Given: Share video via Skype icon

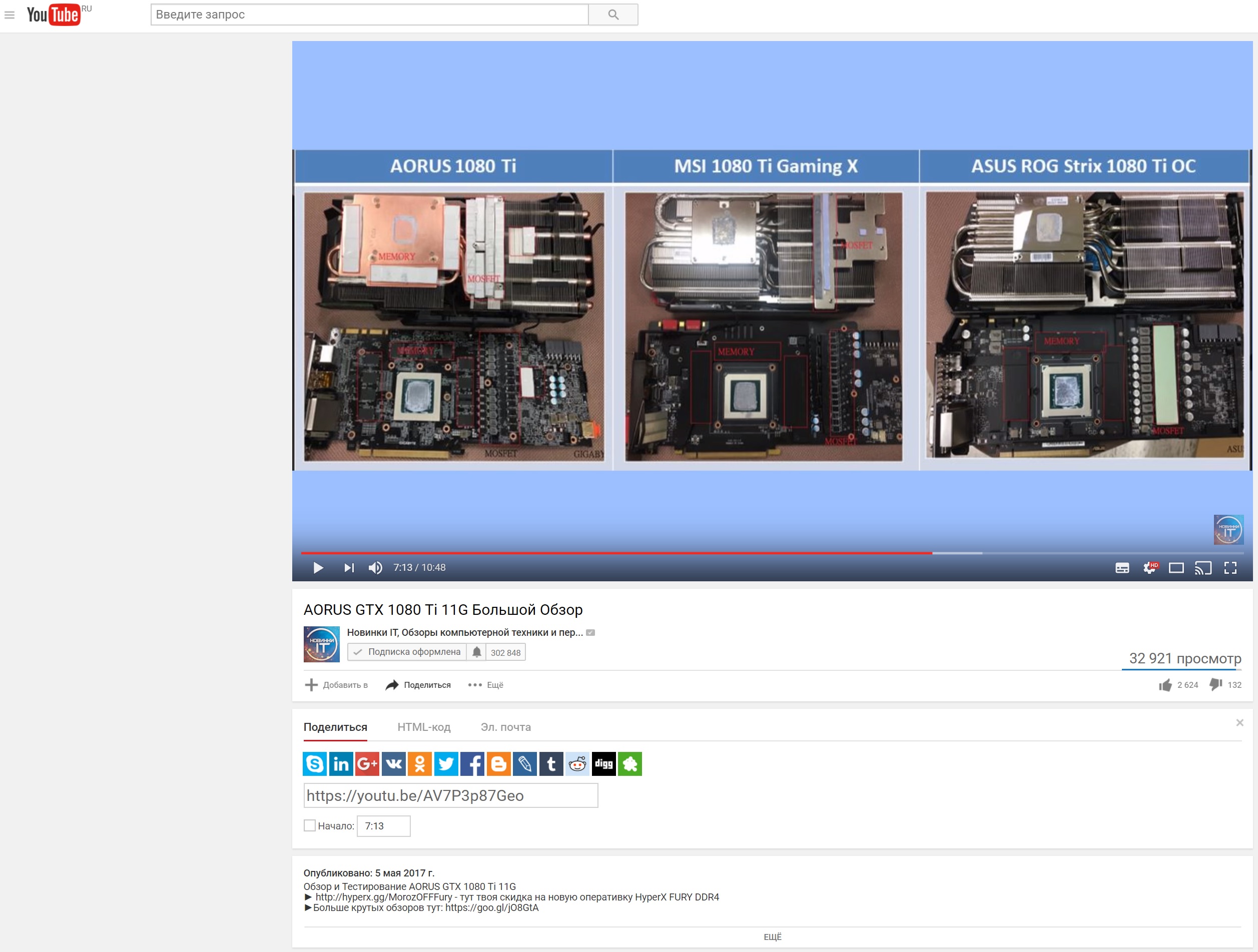Looking at the screenshot, I should [x=314, y=764].
